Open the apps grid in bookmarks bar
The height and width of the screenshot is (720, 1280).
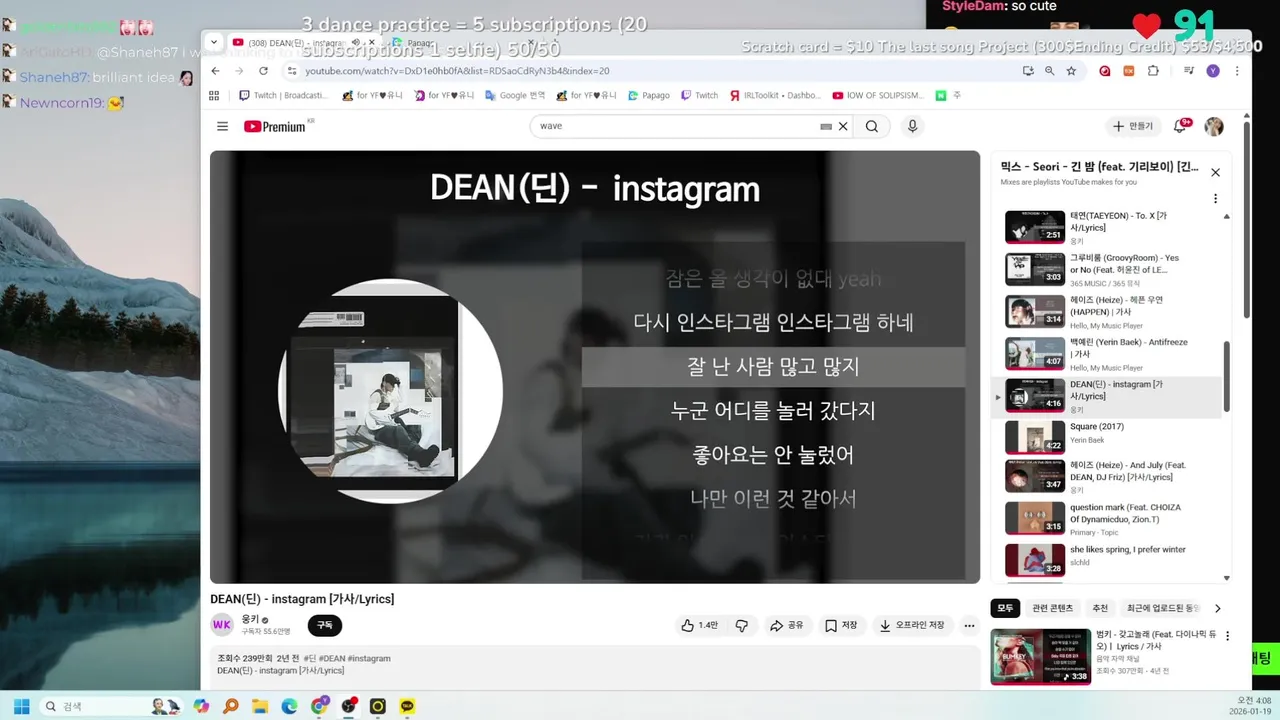tap(214, 96)
